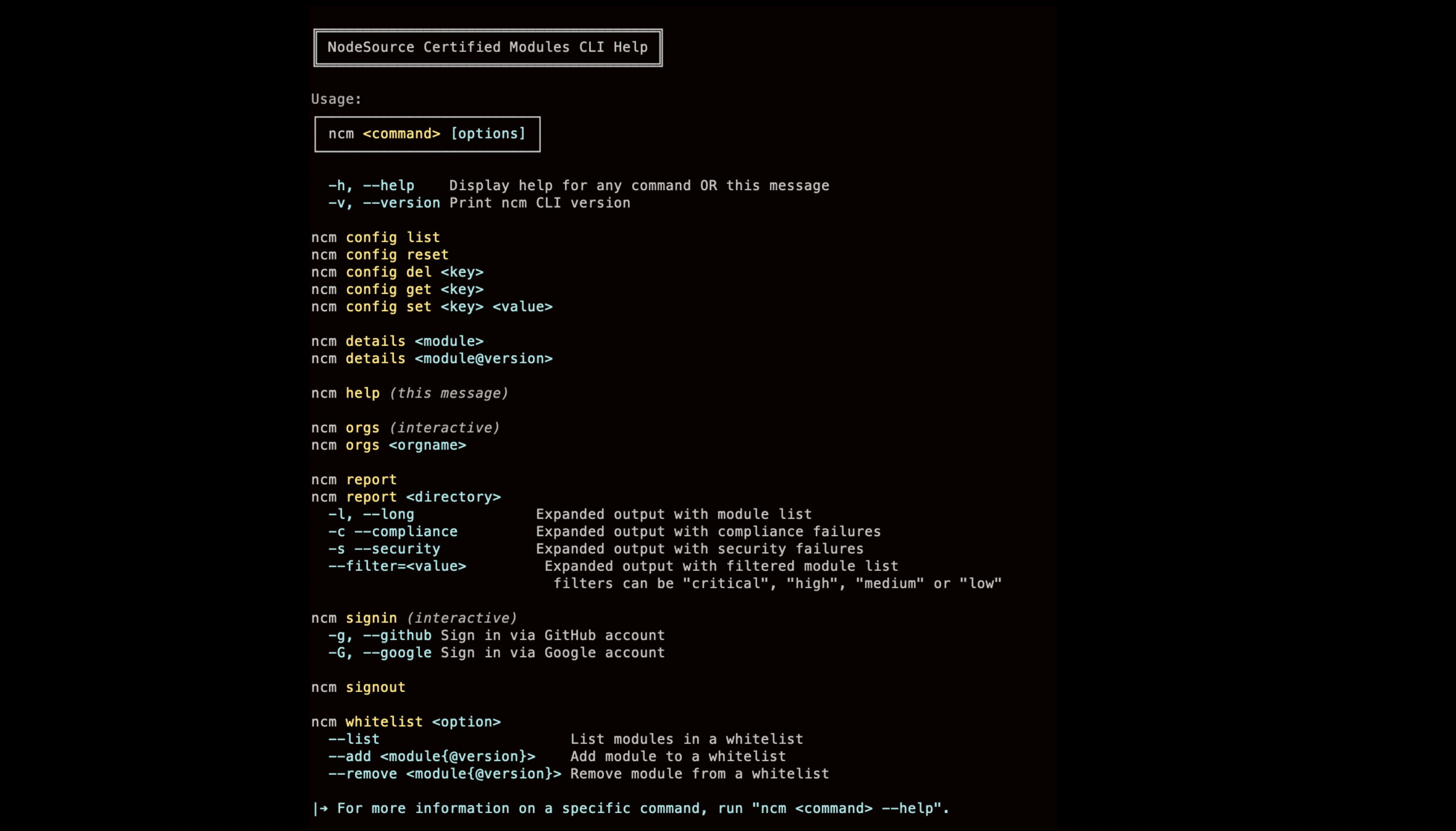
Task: Click 'ncm orgs (interactive)' line
Action: 405,428
